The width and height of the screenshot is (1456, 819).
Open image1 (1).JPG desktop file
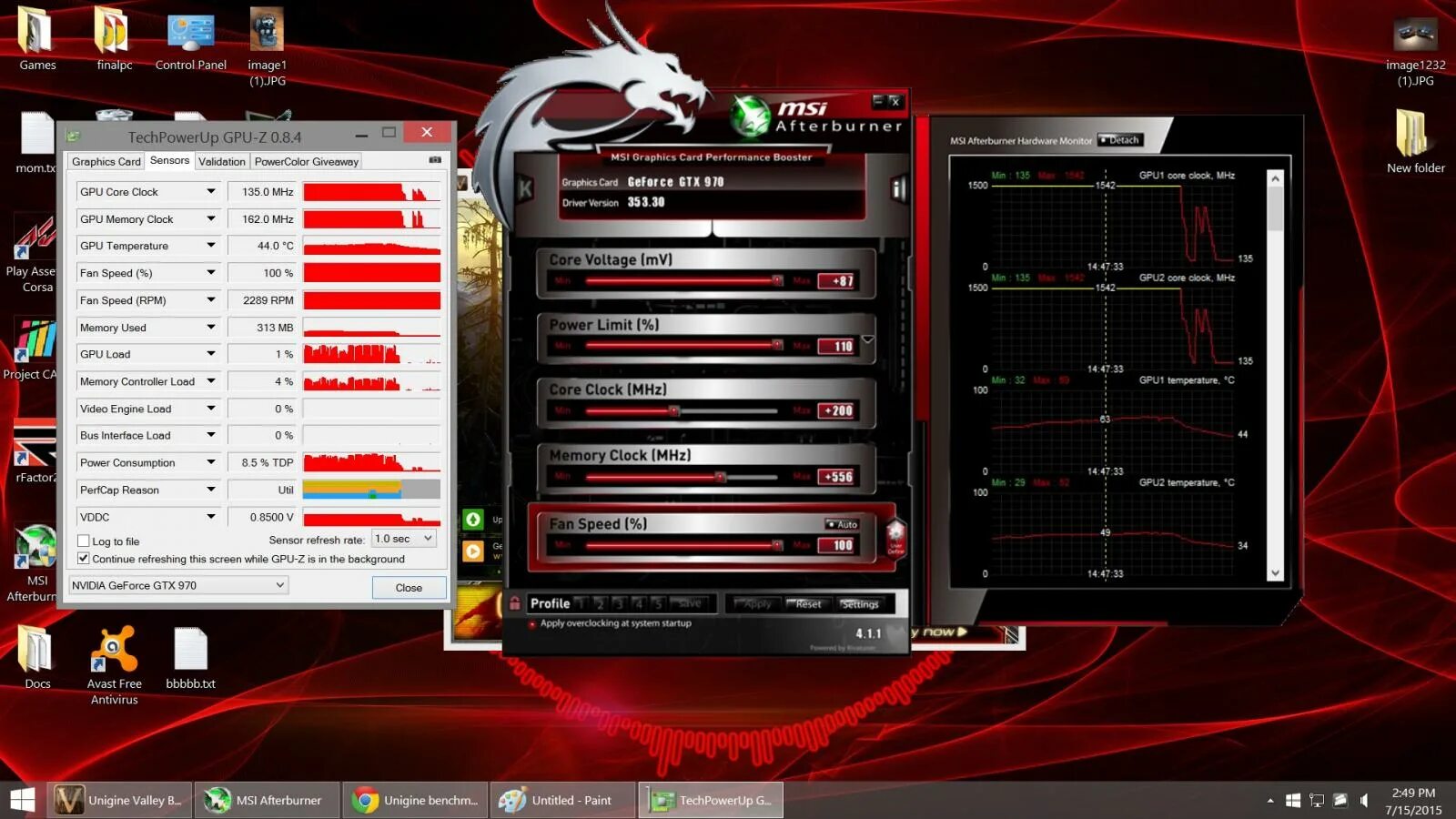267,47
